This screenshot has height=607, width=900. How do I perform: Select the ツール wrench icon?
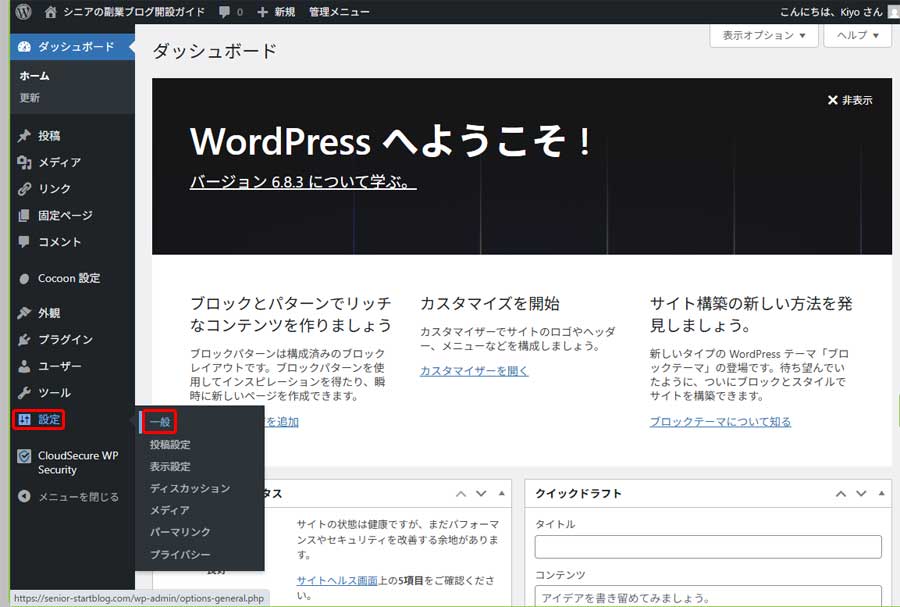point(24,392)
